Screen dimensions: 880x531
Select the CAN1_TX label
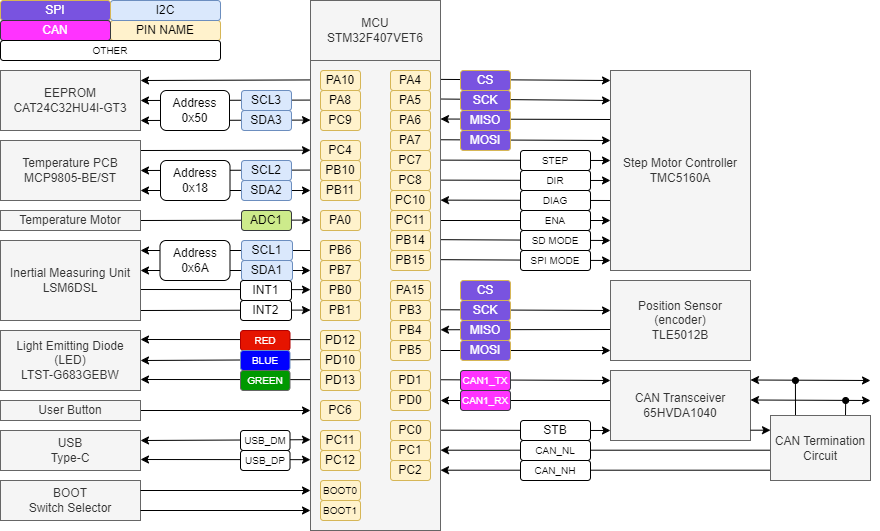pos(485,381)
